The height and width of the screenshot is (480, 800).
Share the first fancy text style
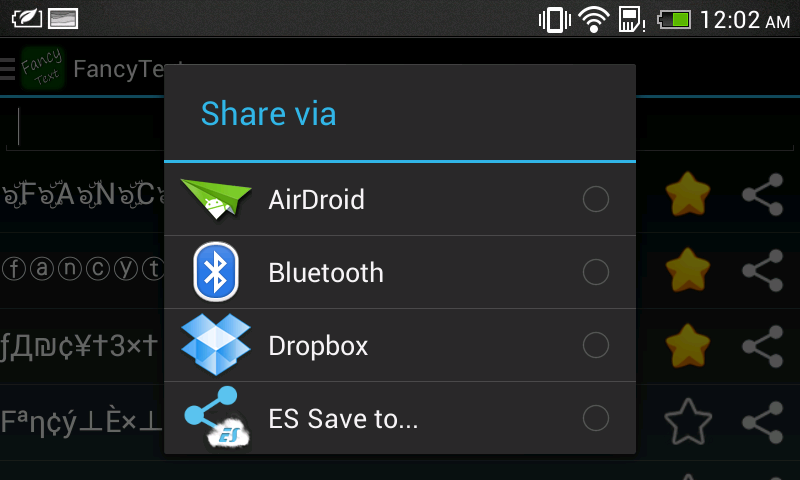pyautogui.click(x=763, y=194)
